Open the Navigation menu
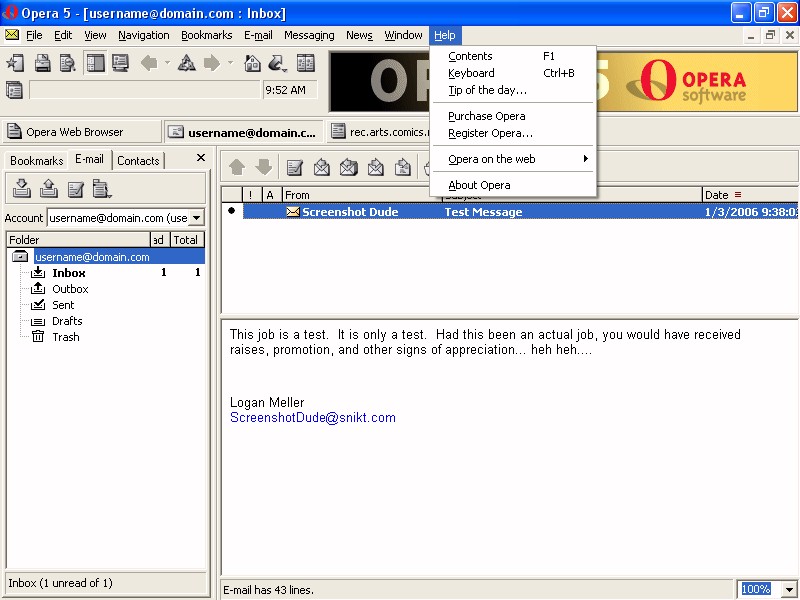Image resolution: width=800 pixels, height=600 pixels. point(144,35)
